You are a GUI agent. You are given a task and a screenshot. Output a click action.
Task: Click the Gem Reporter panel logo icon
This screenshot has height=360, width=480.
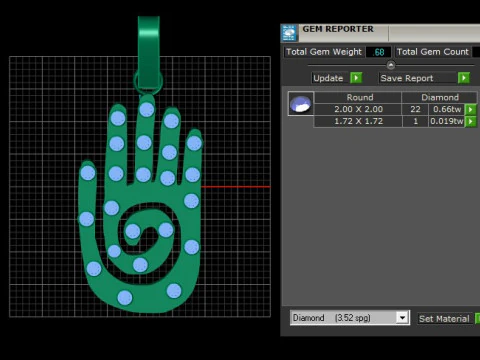[x=289, y=33]
